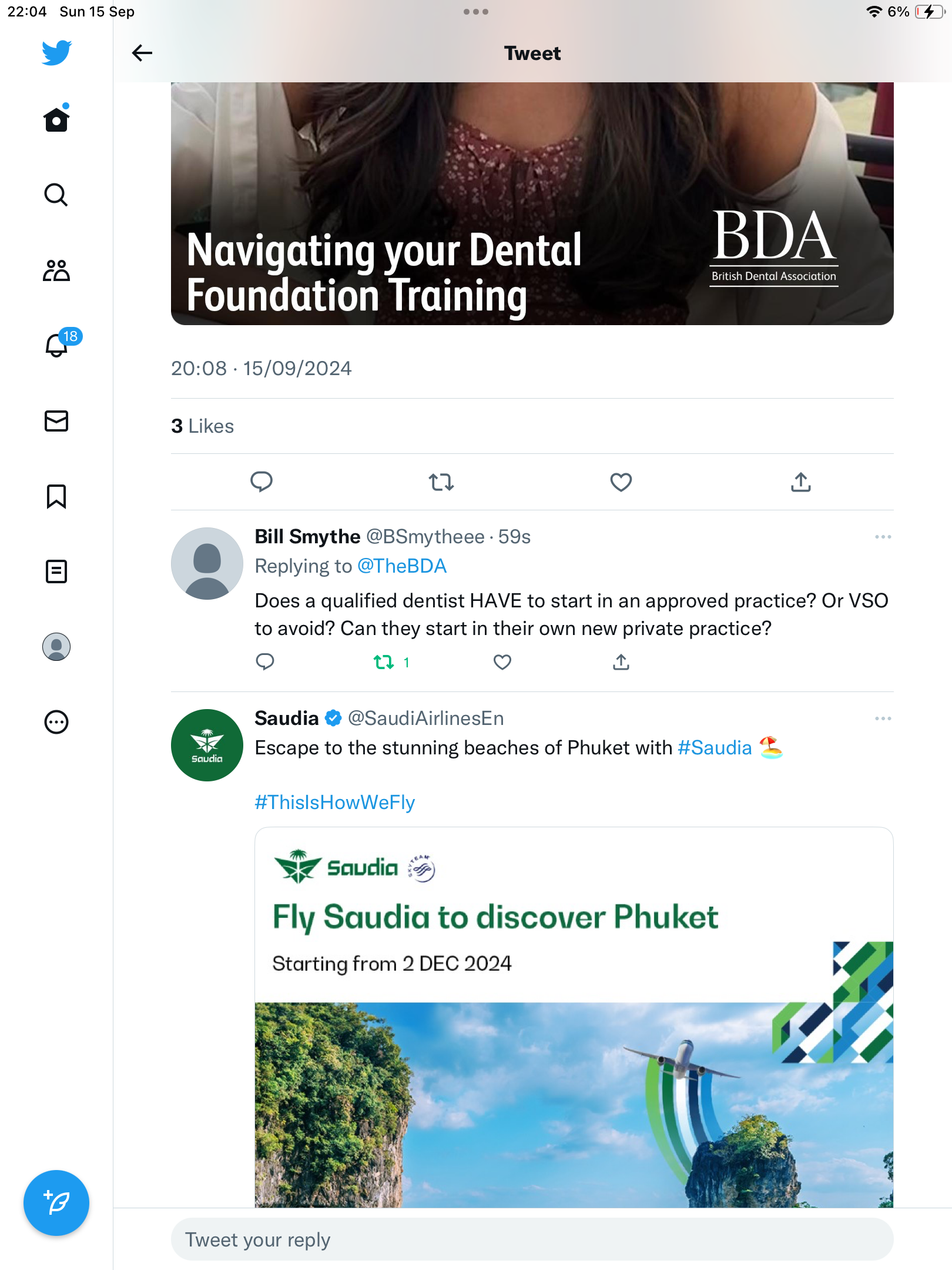Screen dimensions: 952x1270
Task: Open the Fly Saudia Phuket ad image
Action: [574, 1018]
